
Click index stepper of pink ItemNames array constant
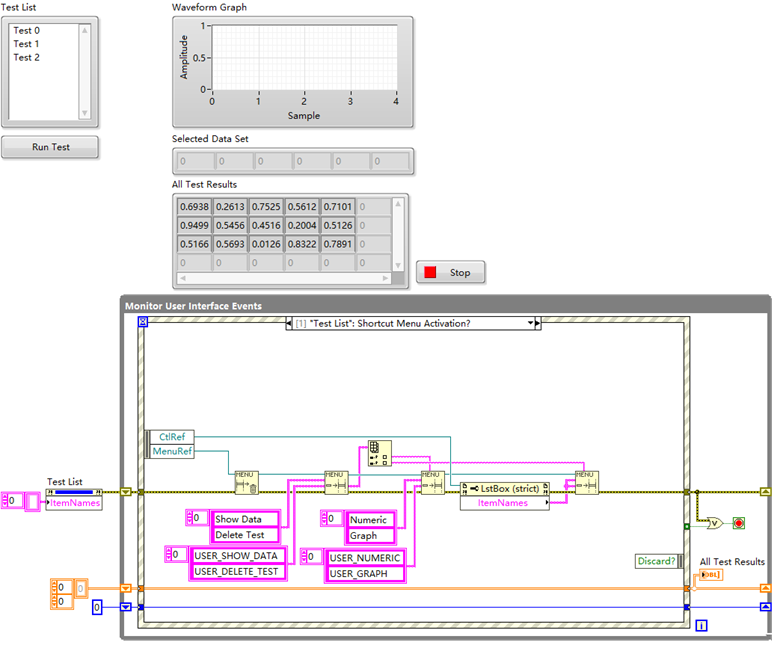click(x=4, y=500)
